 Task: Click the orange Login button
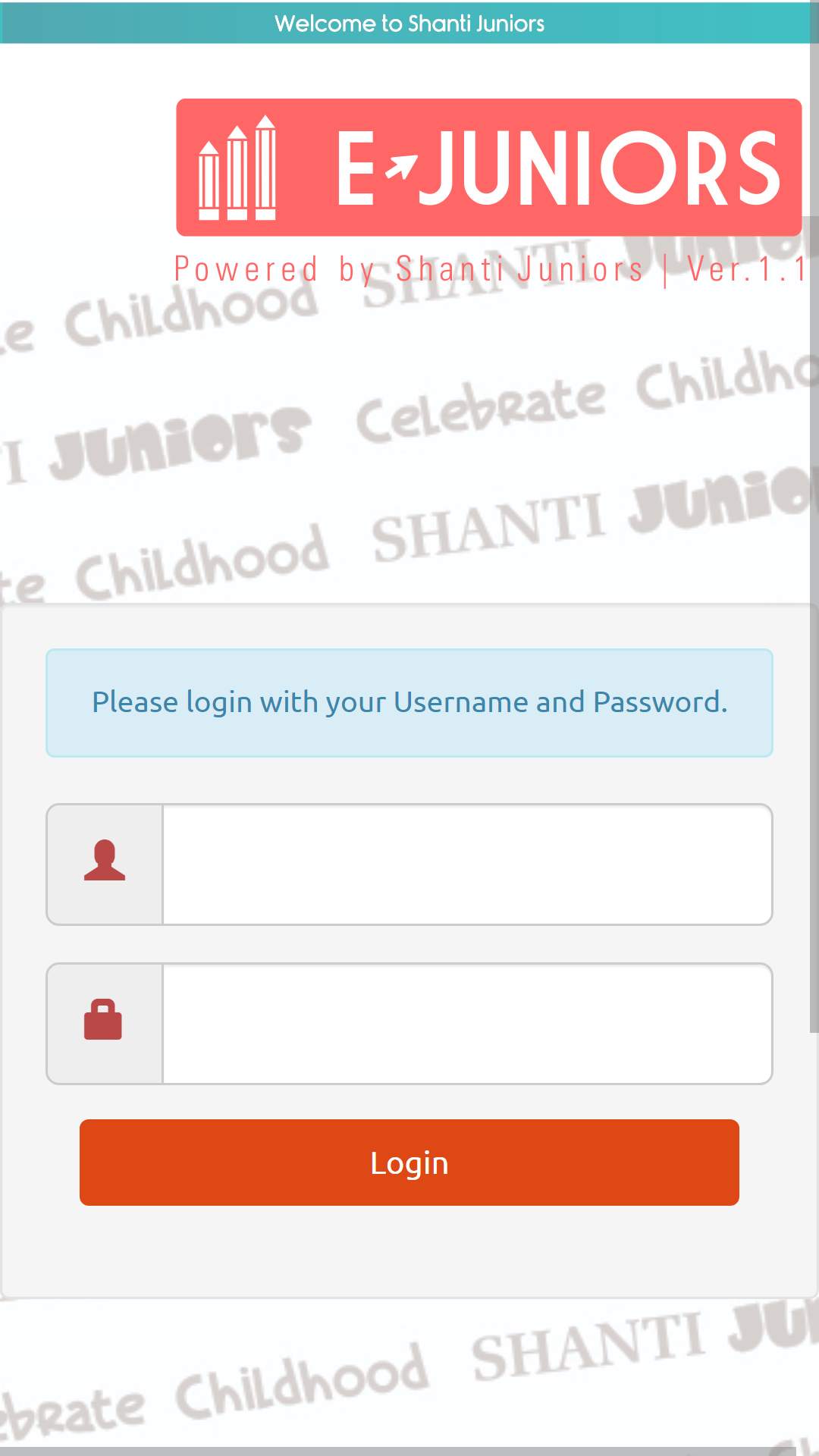tap(409, 1163)
